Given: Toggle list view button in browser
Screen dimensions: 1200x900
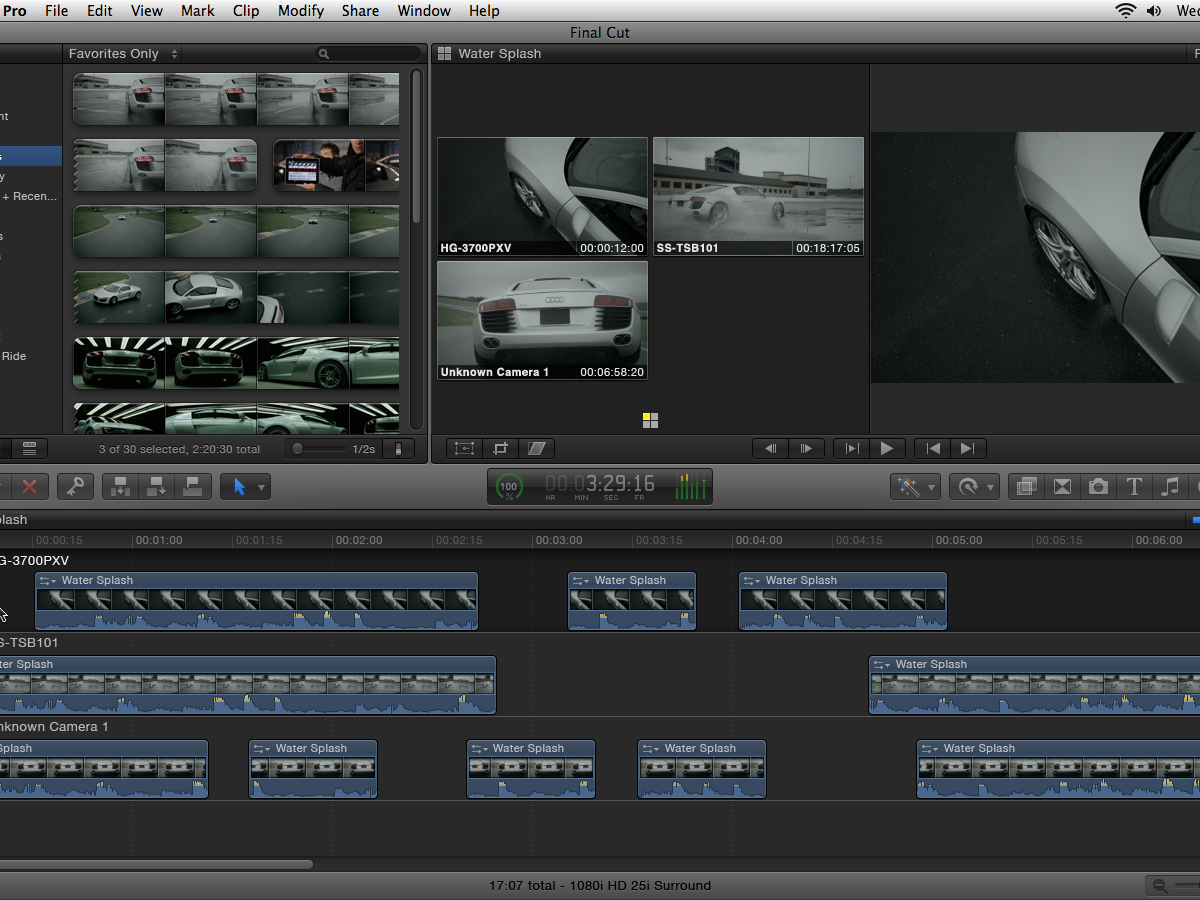Looking at the screenshot, I should tap(29, 449).
